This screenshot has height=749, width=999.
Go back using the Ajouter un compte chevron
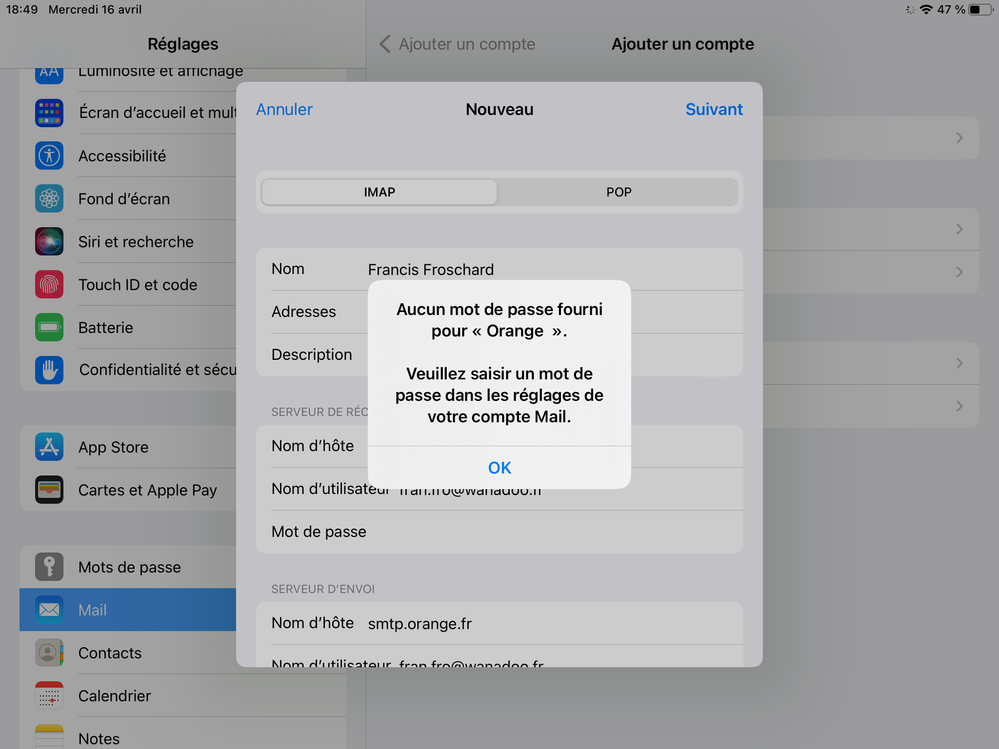click(385, 44)
